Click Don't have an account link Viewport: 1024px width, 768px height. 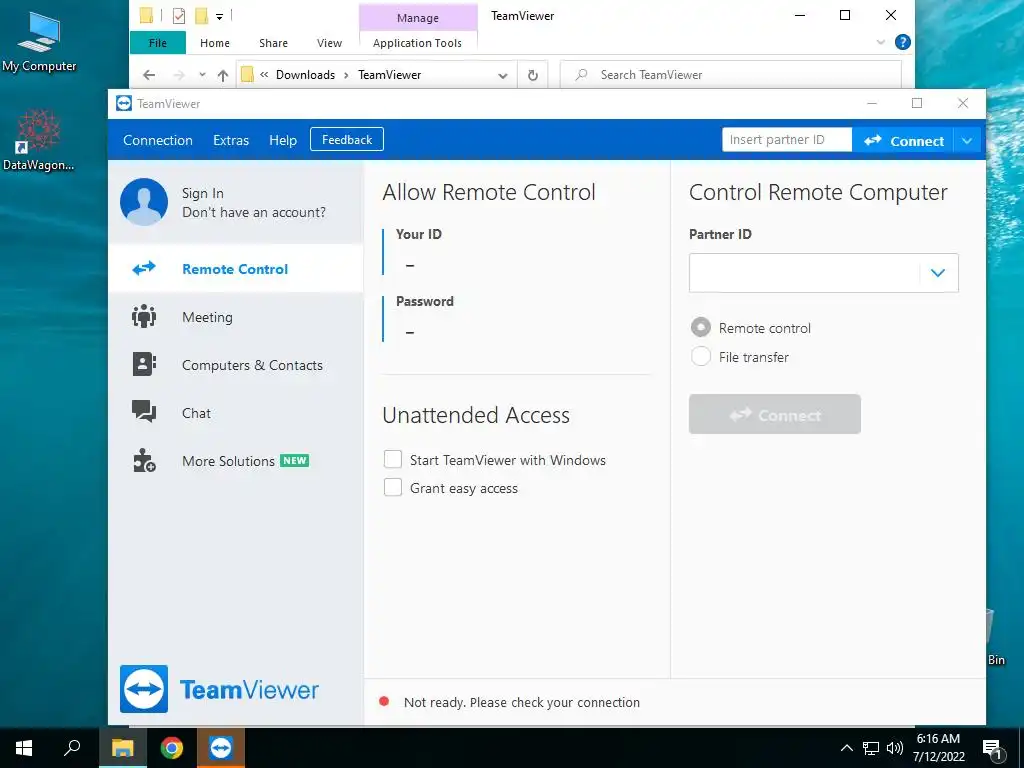click(253, 212)
